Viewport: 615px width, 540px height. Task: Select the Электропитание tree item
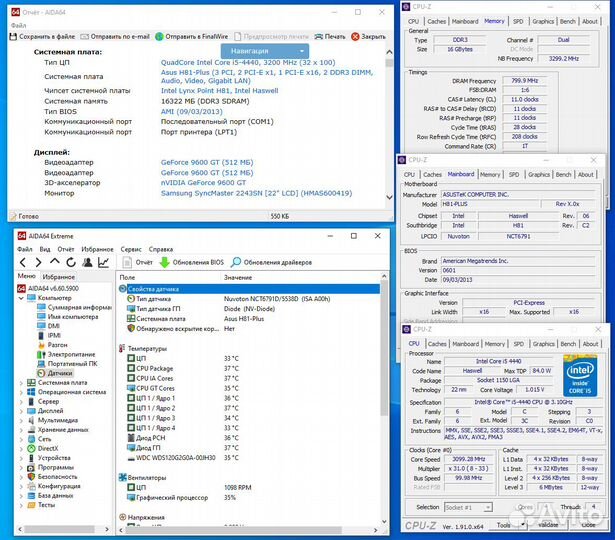tap(71, 355)
